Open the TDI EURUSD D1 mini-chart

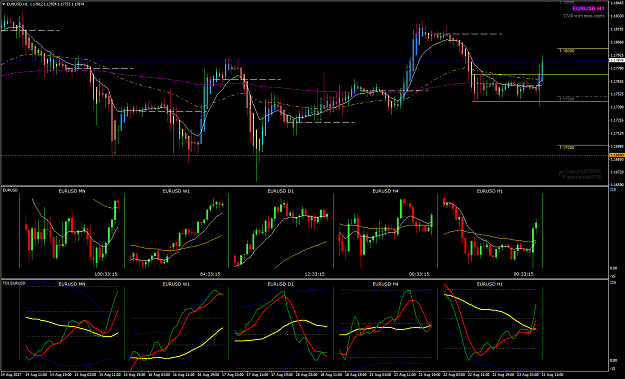pos(281,325)
